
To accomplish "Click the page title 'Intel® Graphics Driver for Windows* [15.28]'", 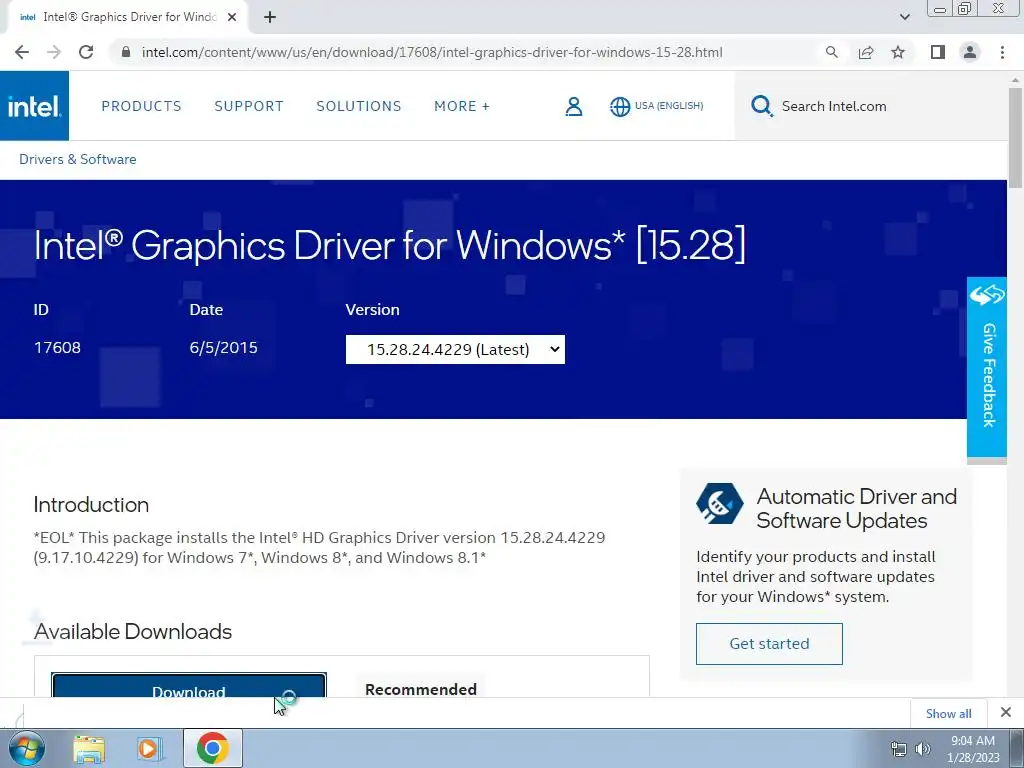I will [390, 246].
